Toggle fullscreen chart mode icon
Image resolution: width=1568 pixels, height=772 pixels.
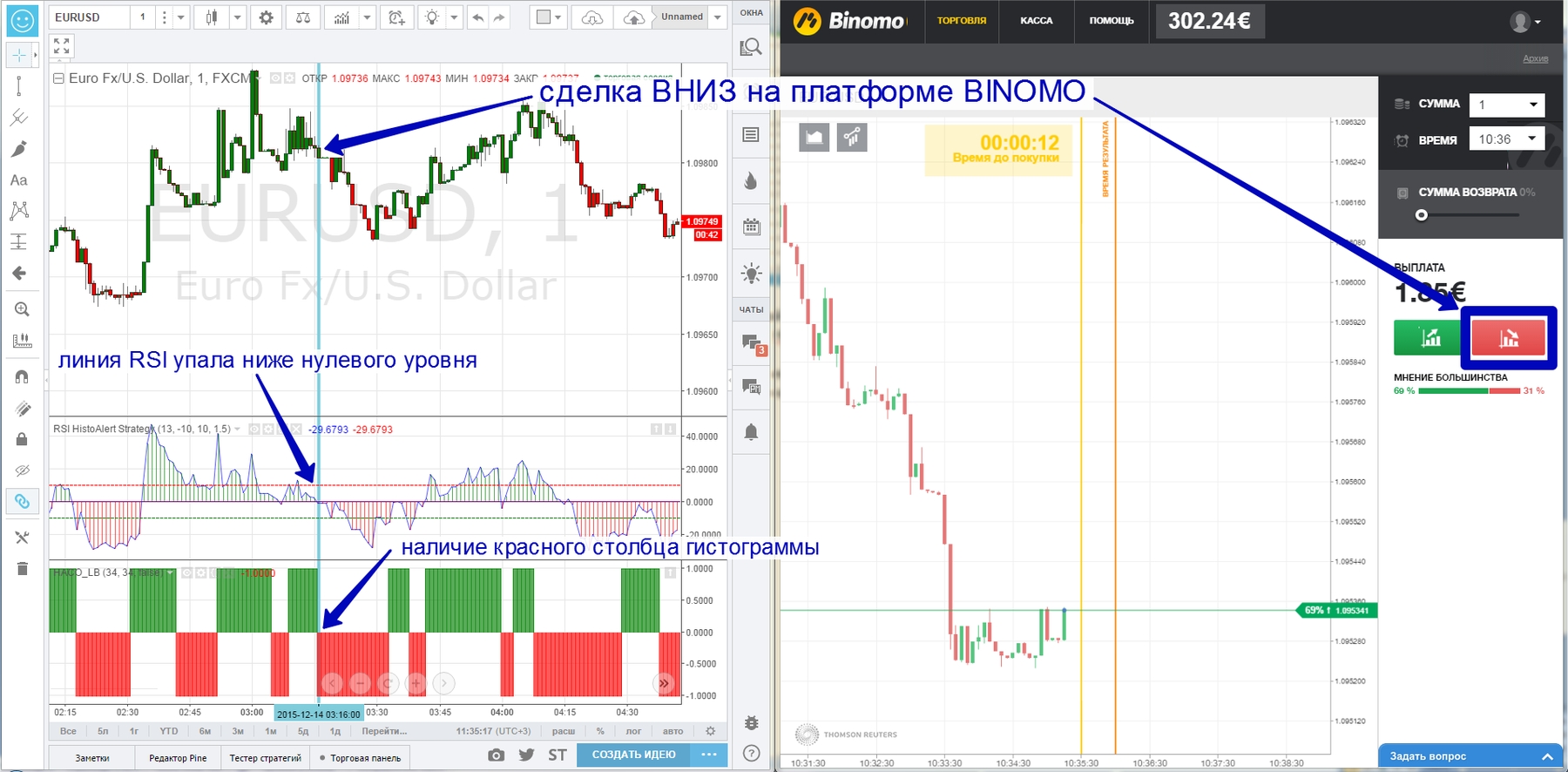pos(61,46)
